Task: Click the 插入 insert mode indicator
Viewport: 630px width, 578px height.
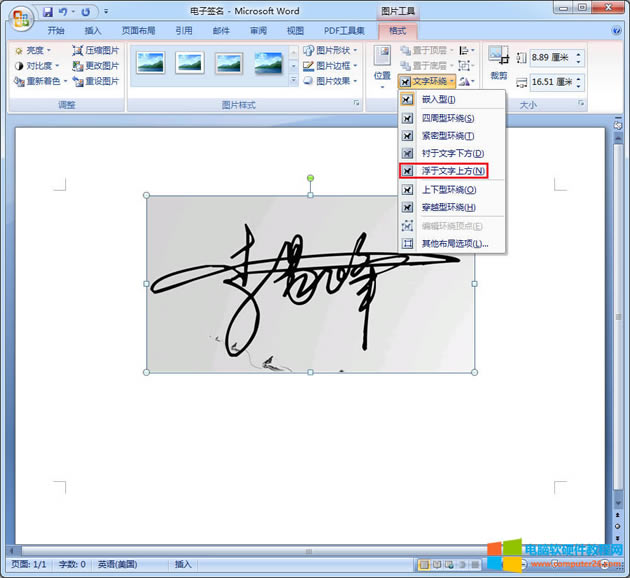Action: point(183,564)
